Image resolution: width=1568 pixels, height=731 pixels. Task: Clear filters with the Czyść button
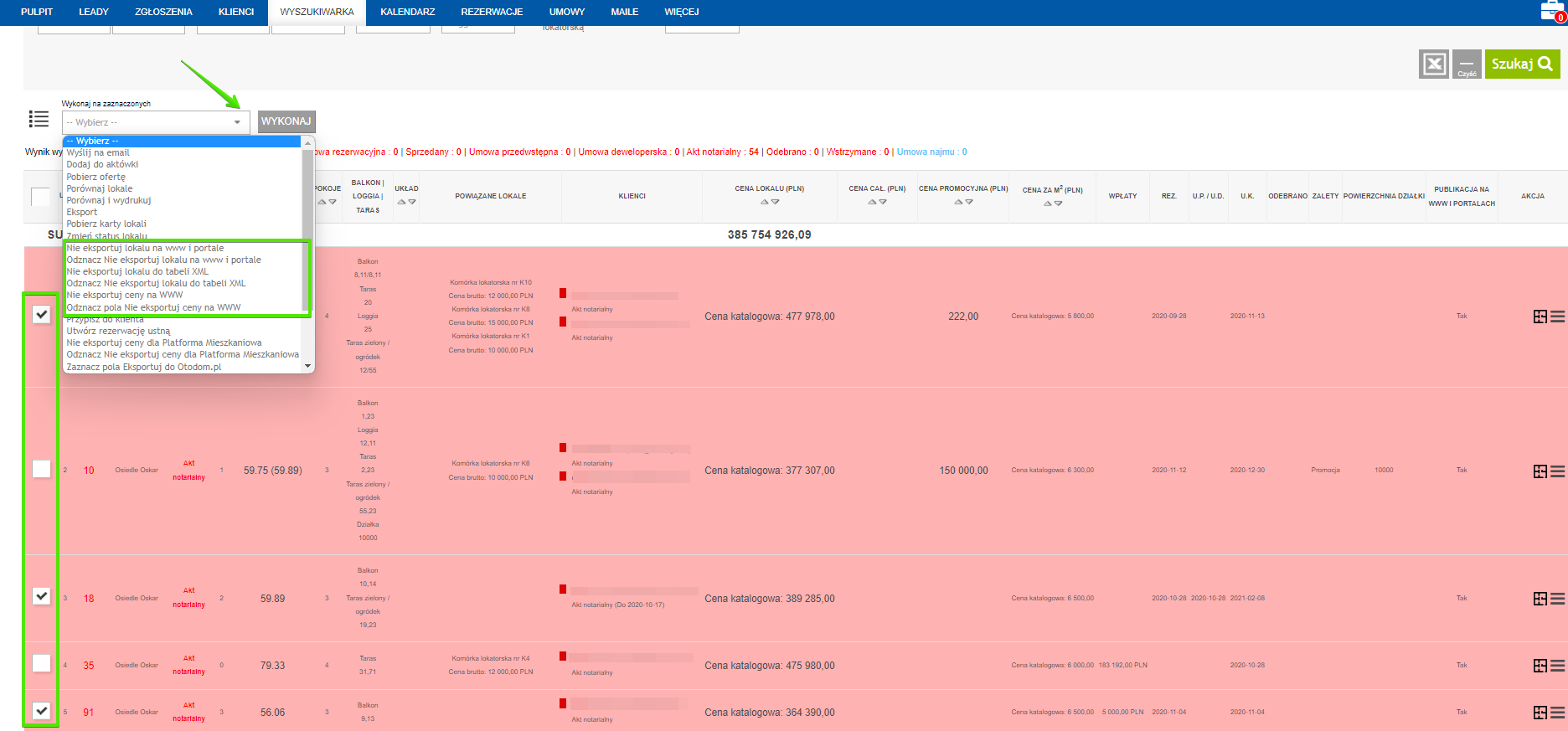(1467, 64)
